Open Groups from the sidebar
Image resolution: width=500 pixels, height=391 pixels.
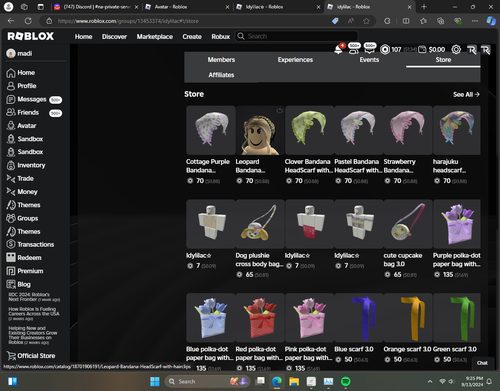click(22, 218)
